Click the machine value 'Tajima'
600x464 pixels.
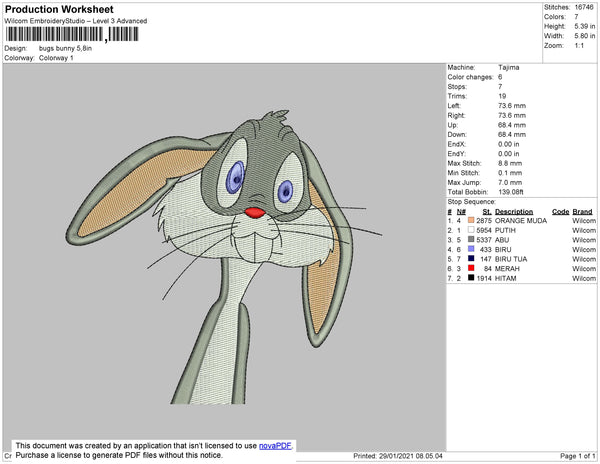pyautogui.click(x=509, y=67)
